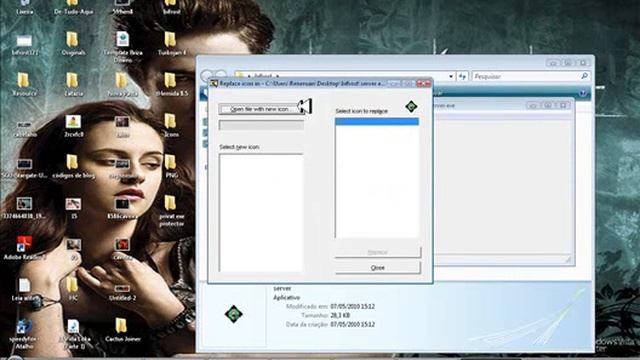
Task: Click the speedyfox Atalho shortcut on the desktop
Action: (x=24, y=334)
